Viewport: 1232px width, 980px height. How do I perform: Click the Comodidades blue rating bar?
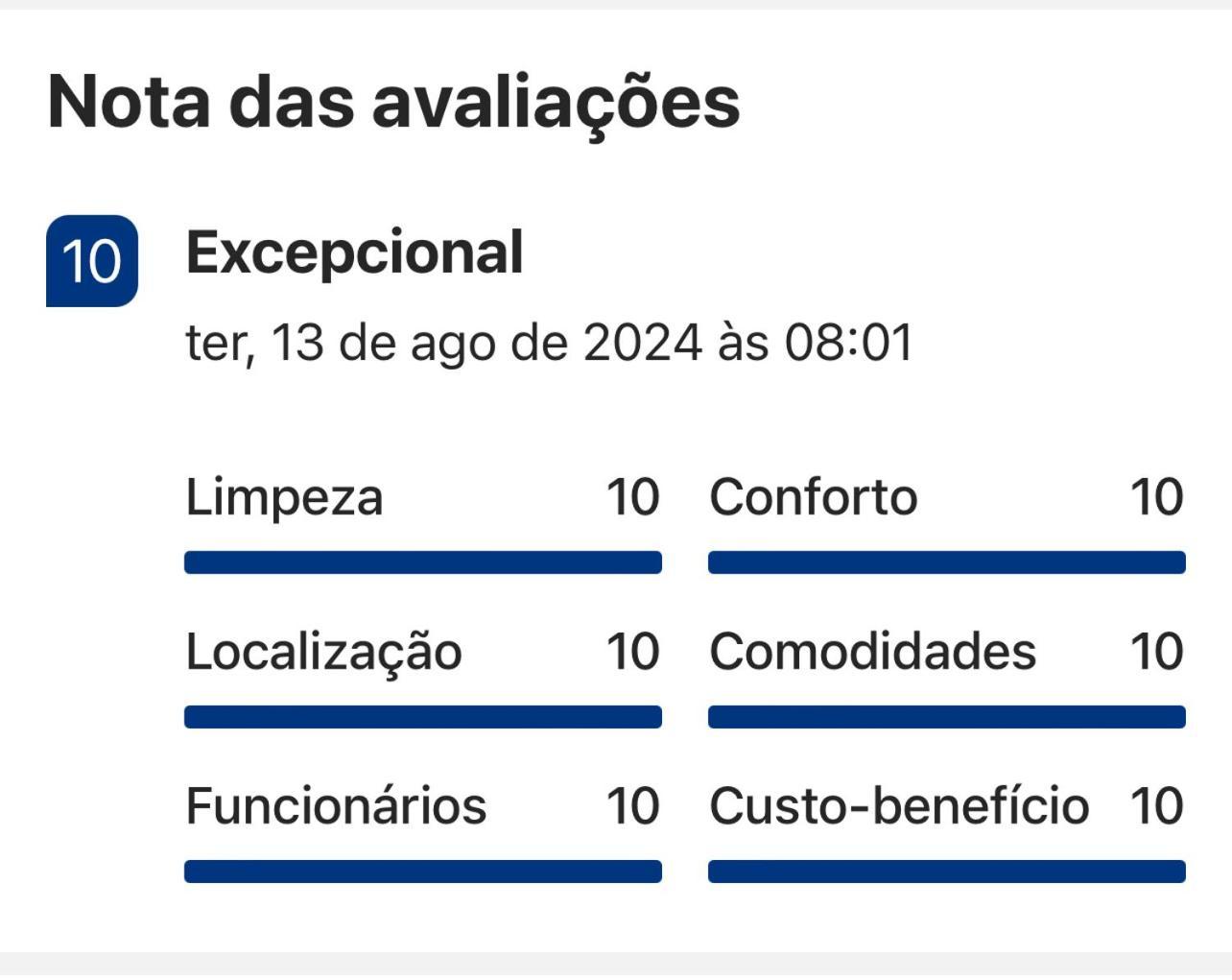tap(947, 717)
